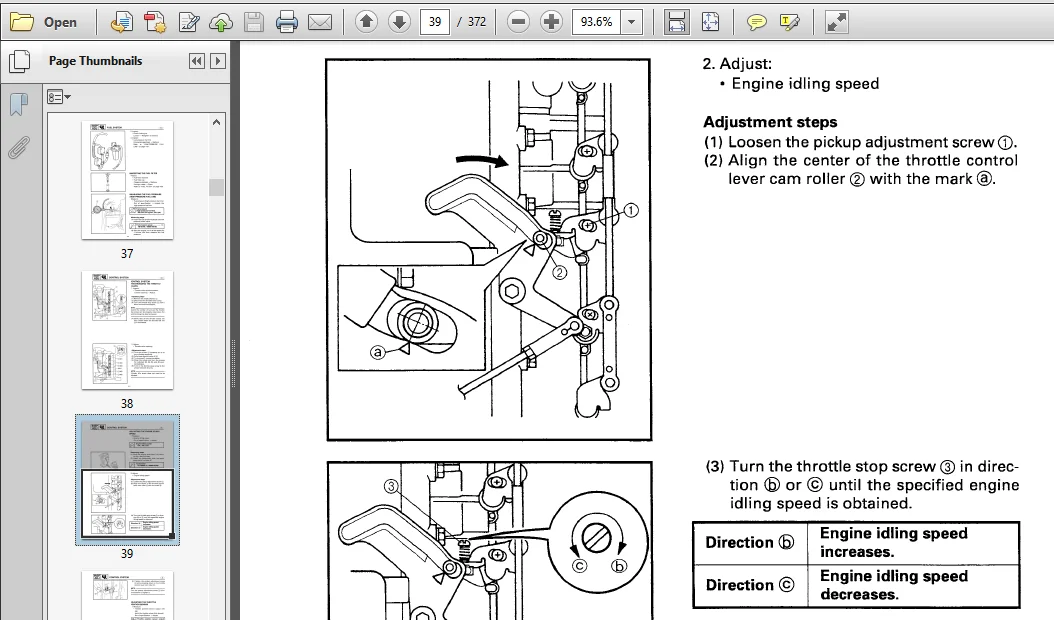Click the thumbnail pane scrollbar handle
The image size is (1054, 620).
point(216,187)
